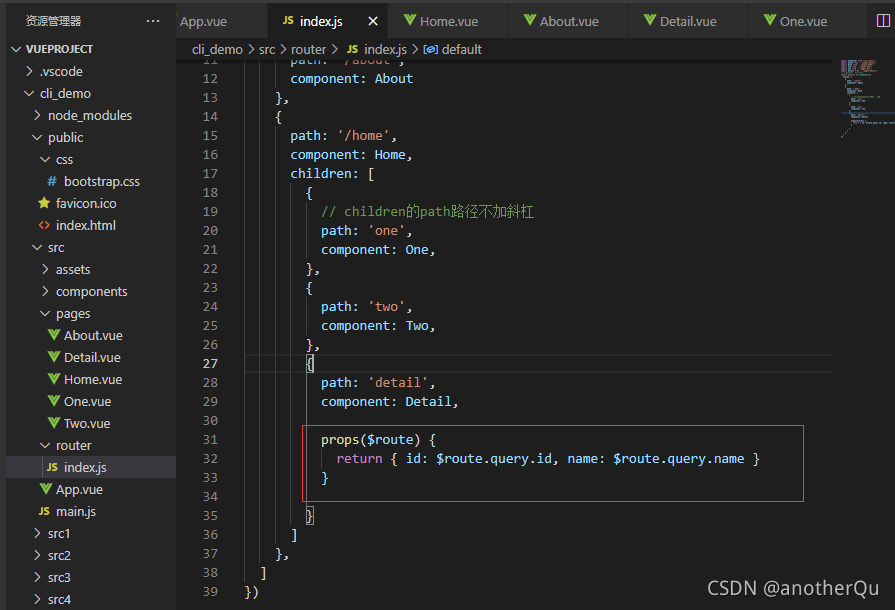This screenshot has height=610, width=895.
Task: Switch to the About.vue editor tab
Action: tap(568, 21)
